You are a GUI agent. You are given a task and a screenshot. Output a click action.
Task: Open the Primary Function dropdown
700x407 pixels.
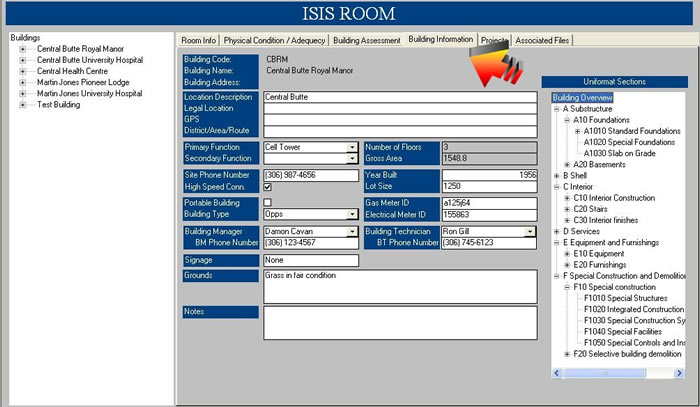(352, 147)
